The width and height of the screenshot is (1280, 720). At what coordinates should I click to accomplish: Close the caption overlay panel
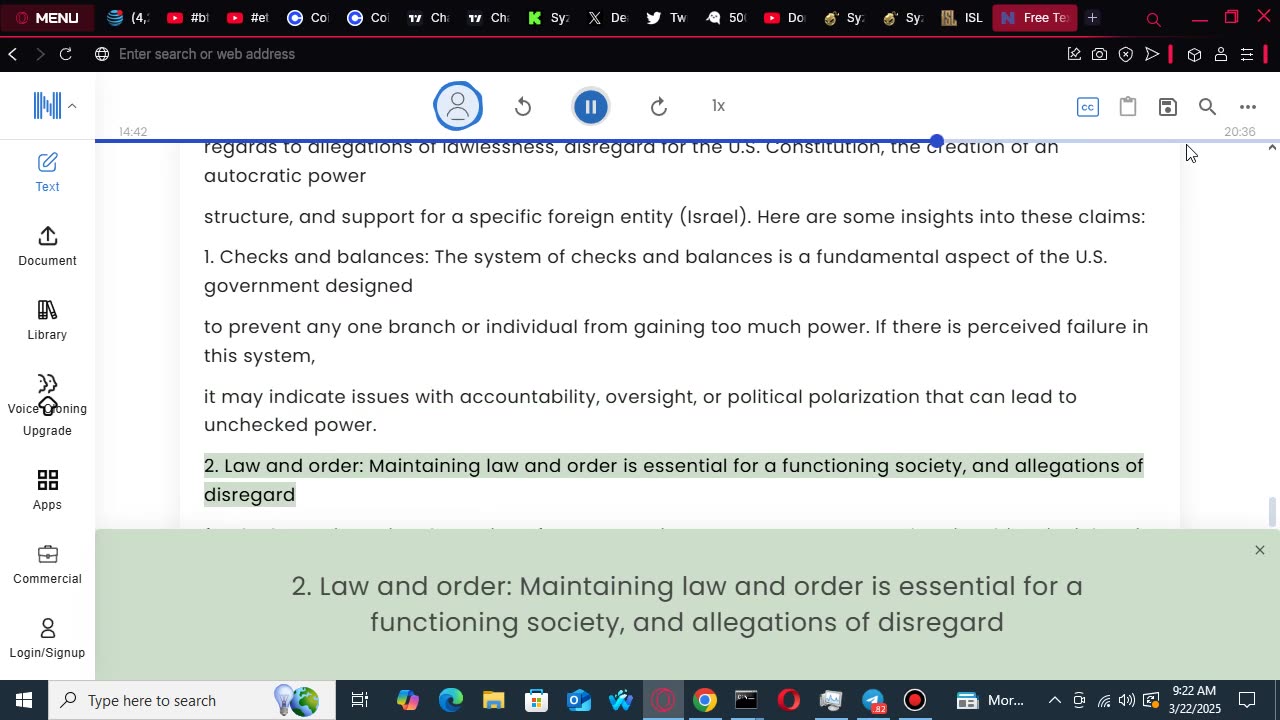pyautogui.click(x=1260, y=550)
